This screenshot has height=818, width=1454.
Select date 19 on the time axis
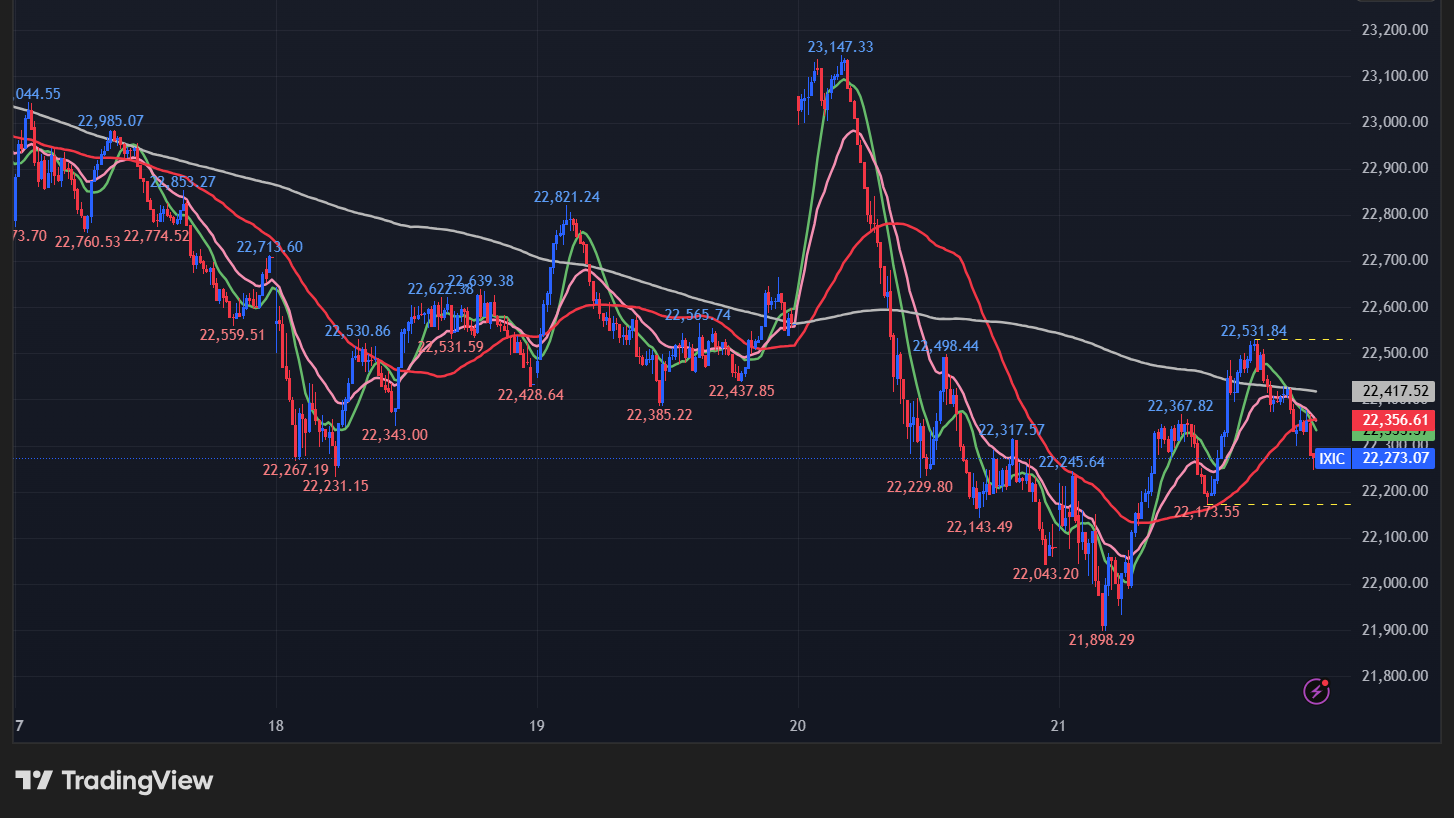click(537, 725)
